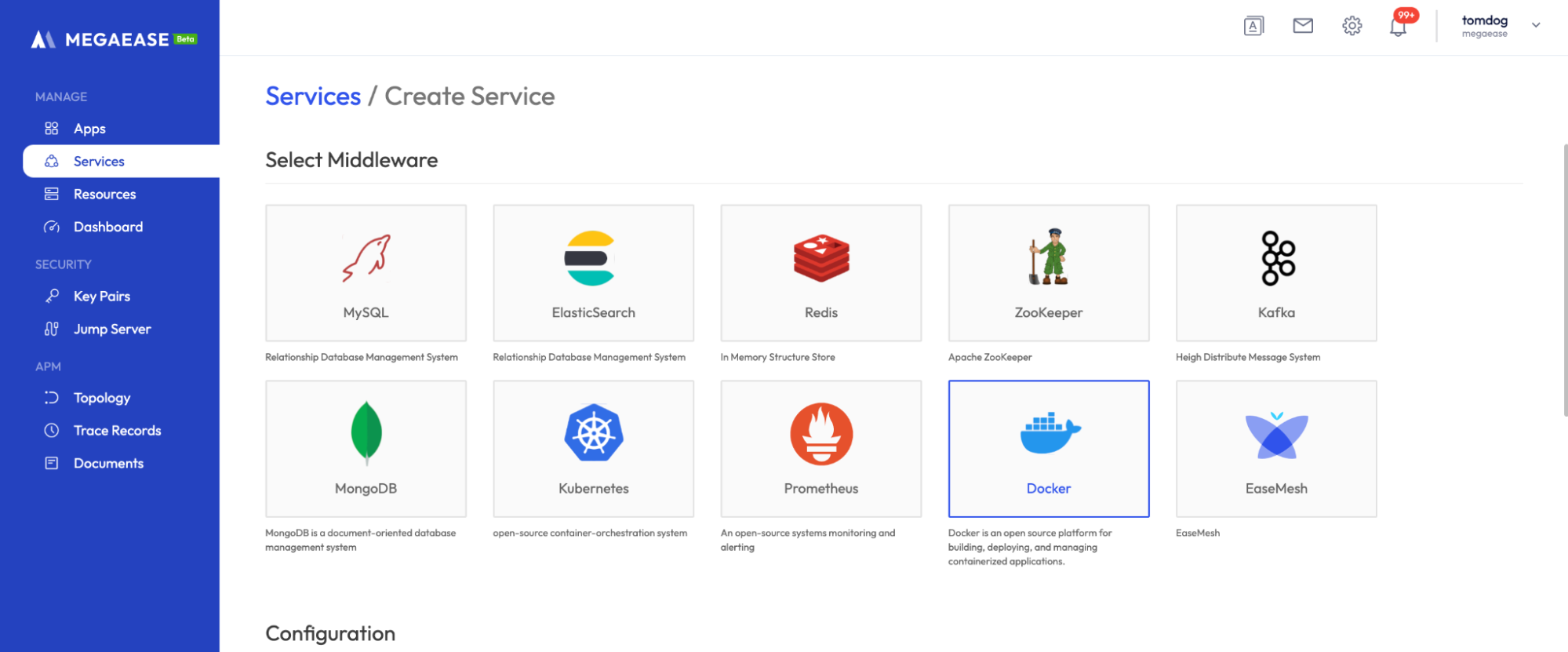Viewport: 1568px width, 652px height.
Task: Click 'In Memory Structure Store' description
Action: [778, 357]
